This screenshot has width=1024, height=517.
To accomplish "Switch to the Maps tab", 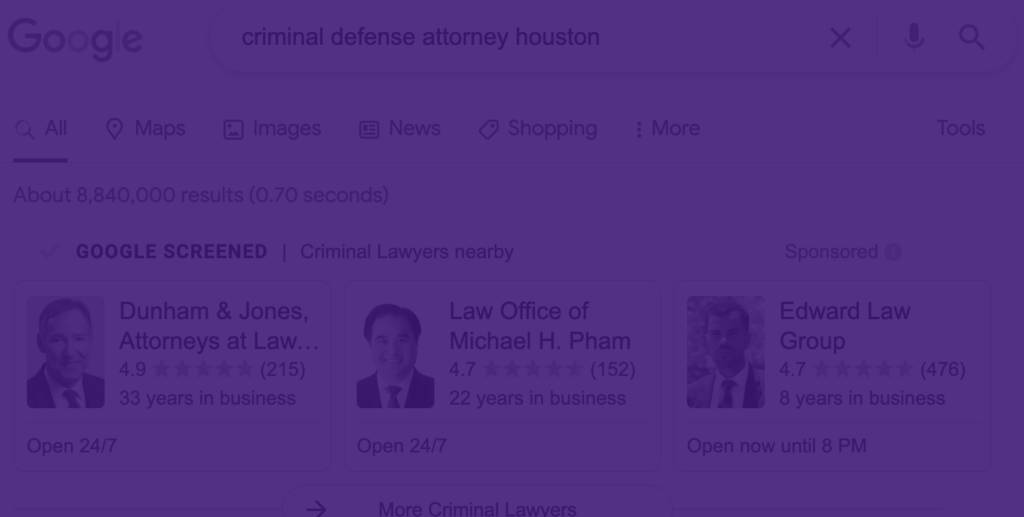I will point(146,129).
